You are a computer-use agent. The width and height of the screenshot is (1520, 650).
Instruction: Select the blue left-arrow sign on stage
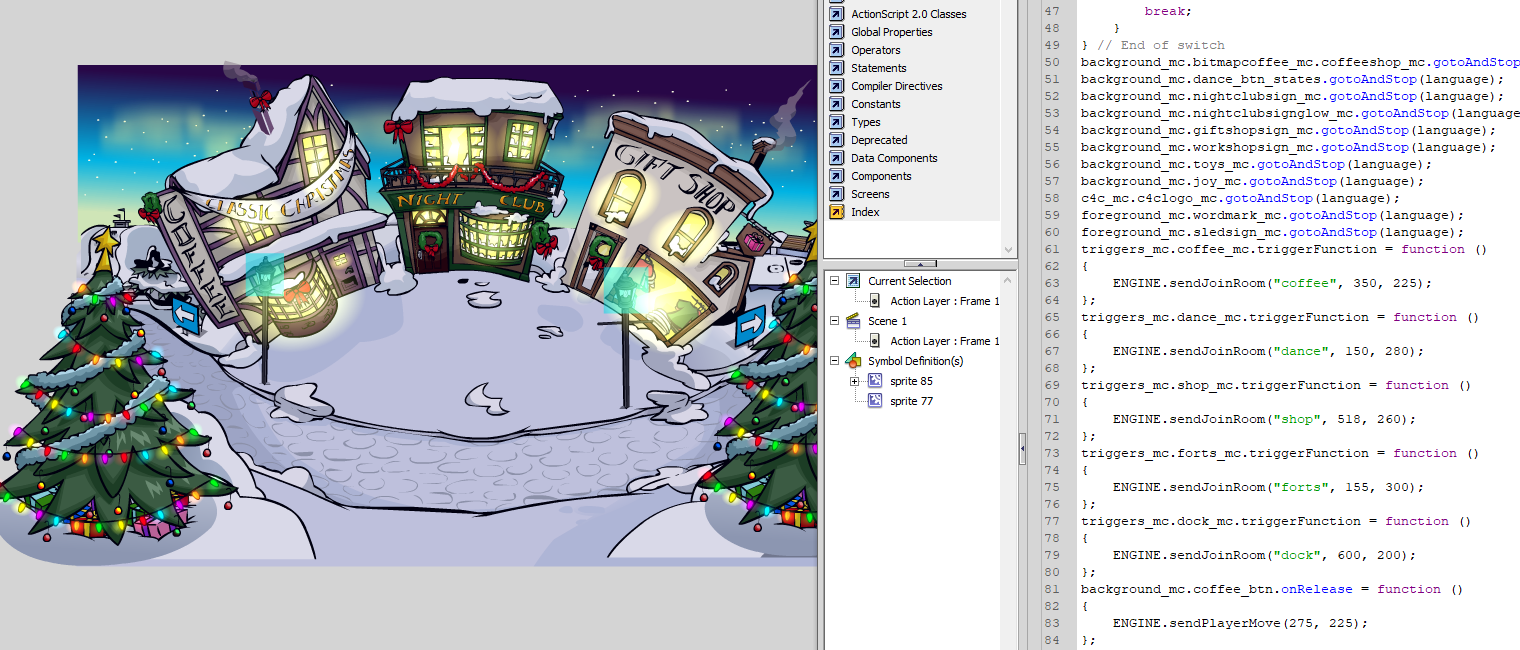pyautogui.click(x=186, y=314)
